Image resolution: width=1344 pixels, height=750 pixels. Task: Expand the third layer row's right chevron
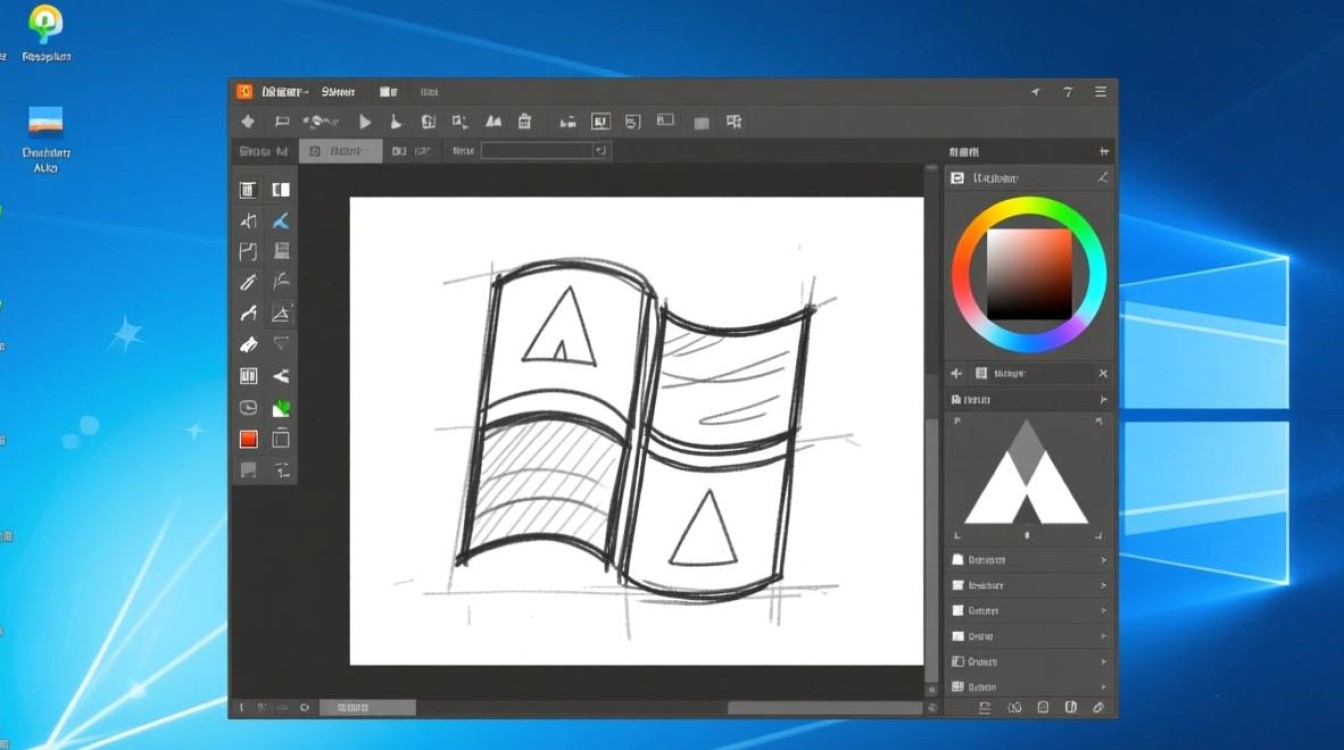coord(1103,611)
